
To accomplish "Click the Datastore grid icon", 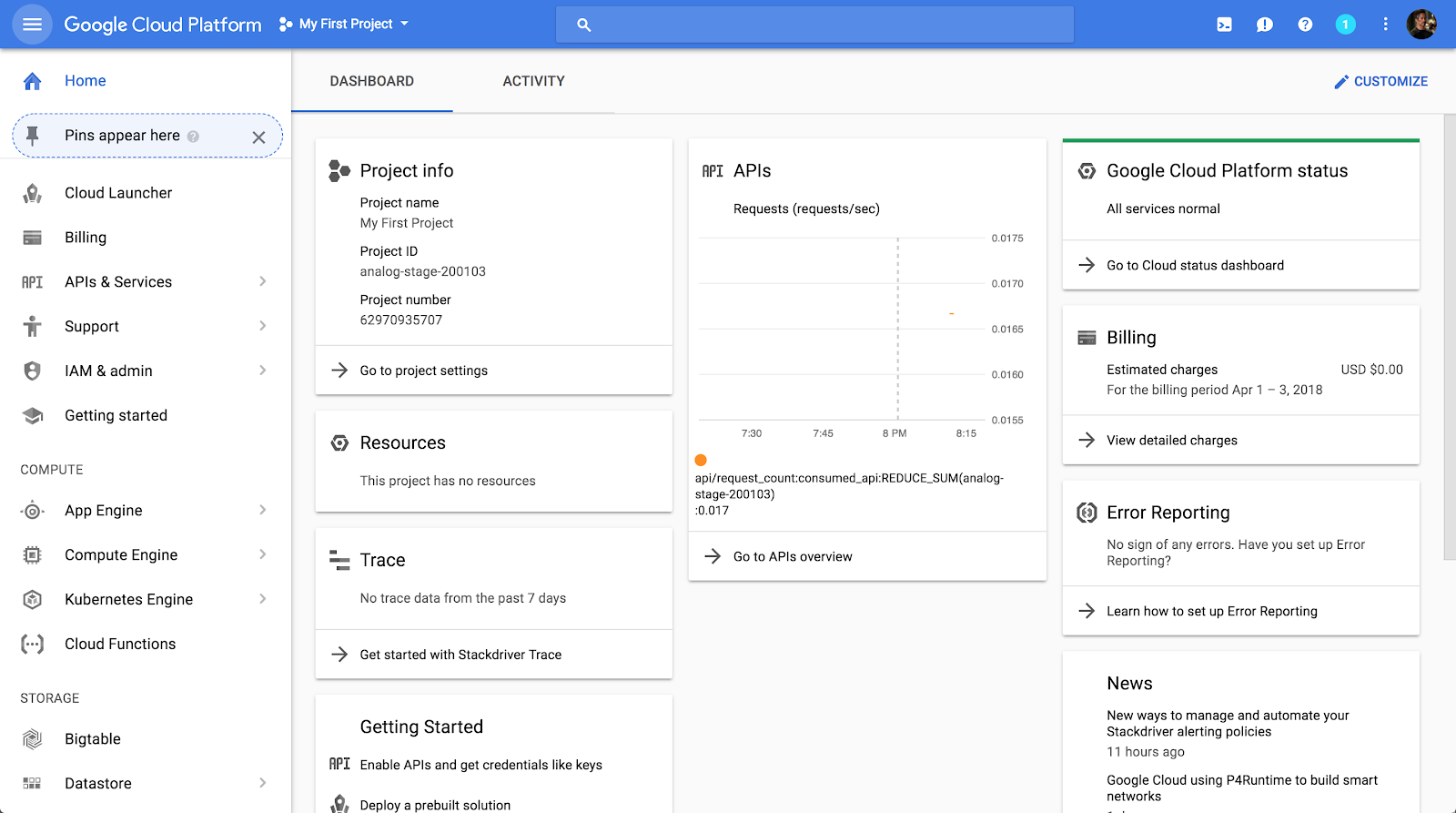I will click(32, 783).
